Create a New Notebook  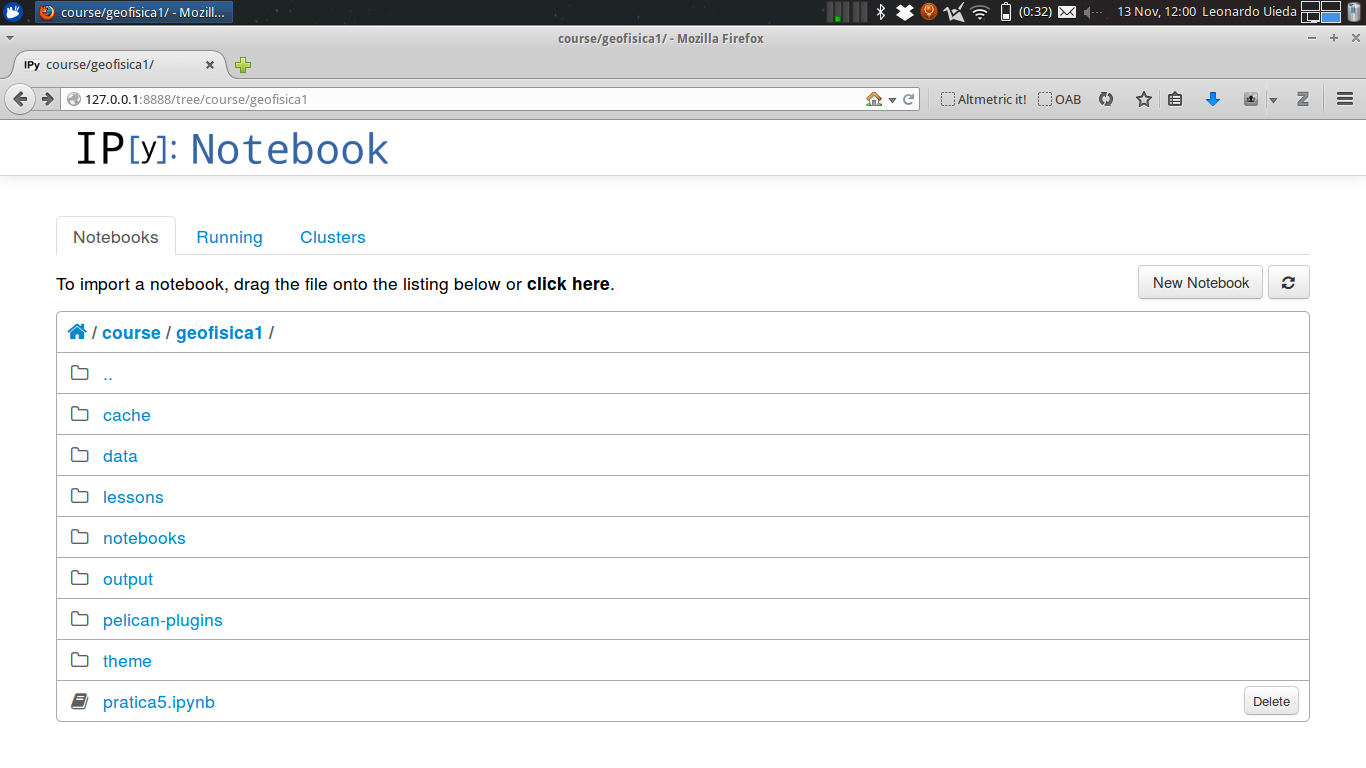tap(1200, 282)
